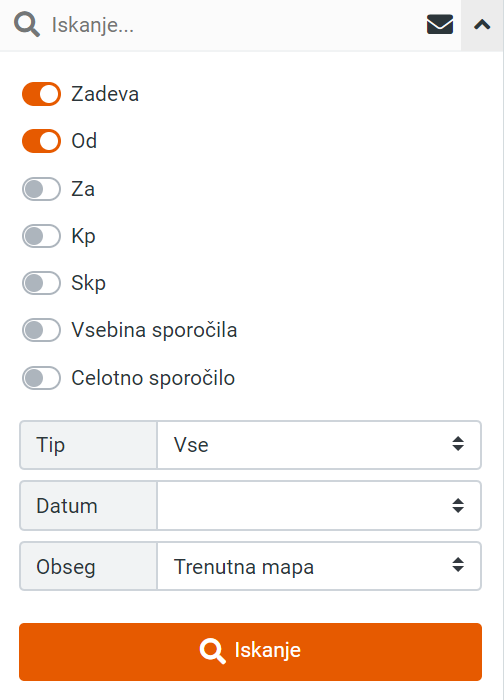Screen dimensions: 504x700
Task: Enable Vsebina sporočila toggle
Action: (x=42, y=330)
